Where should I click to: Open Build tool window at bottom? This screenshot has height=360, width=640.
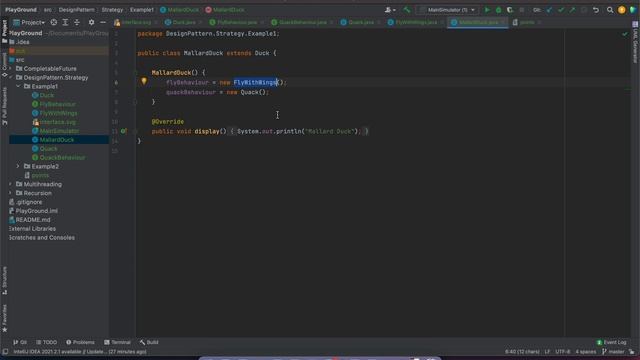click(149, 342)
